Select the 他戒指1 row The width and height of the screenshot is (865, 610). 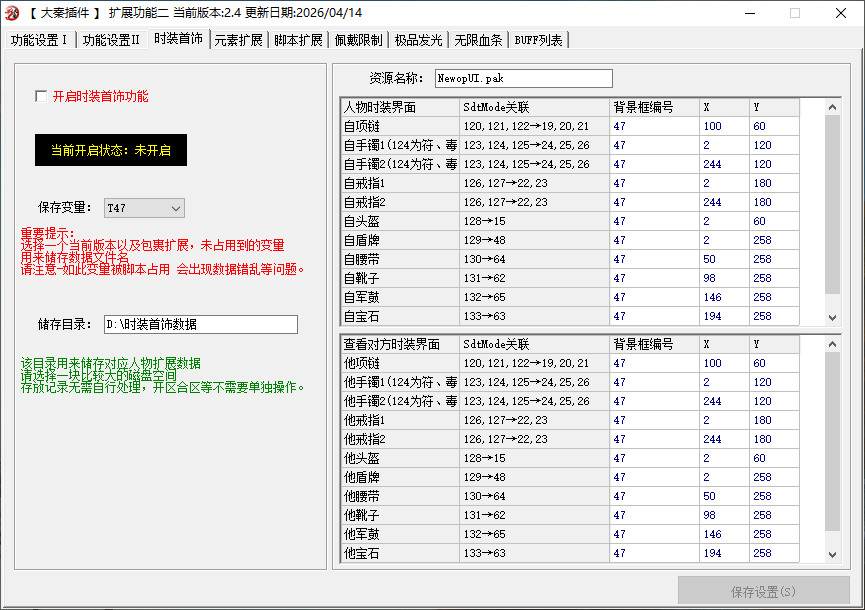coord(570,420)
